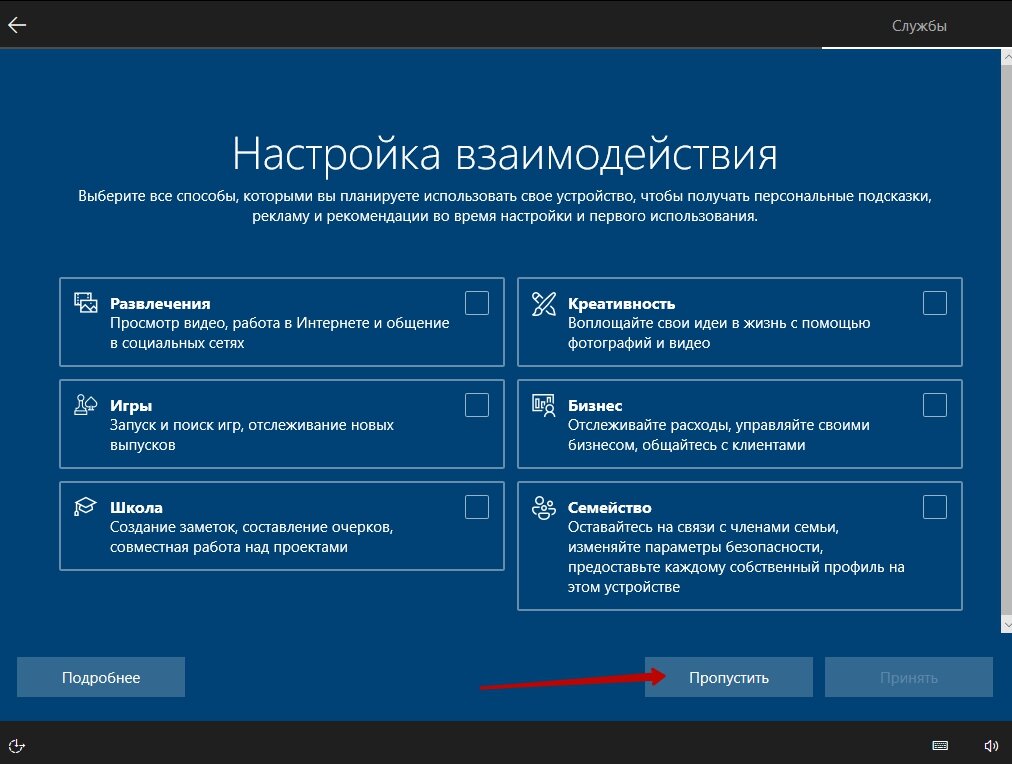Click the Школа school pennant icon
This screenshot has width=1012, height=764.
click(86, 506)
